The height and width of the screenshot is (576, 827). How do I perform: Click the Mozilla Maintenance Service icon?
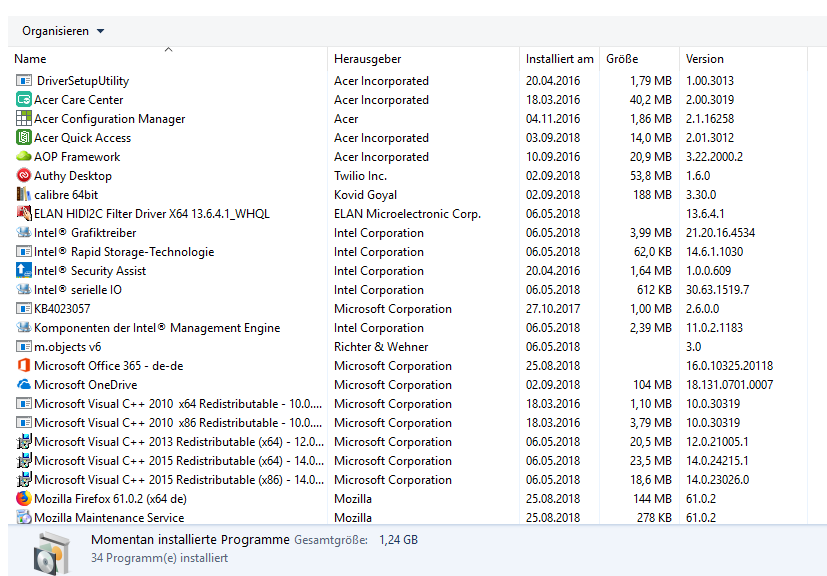[24, 517]
